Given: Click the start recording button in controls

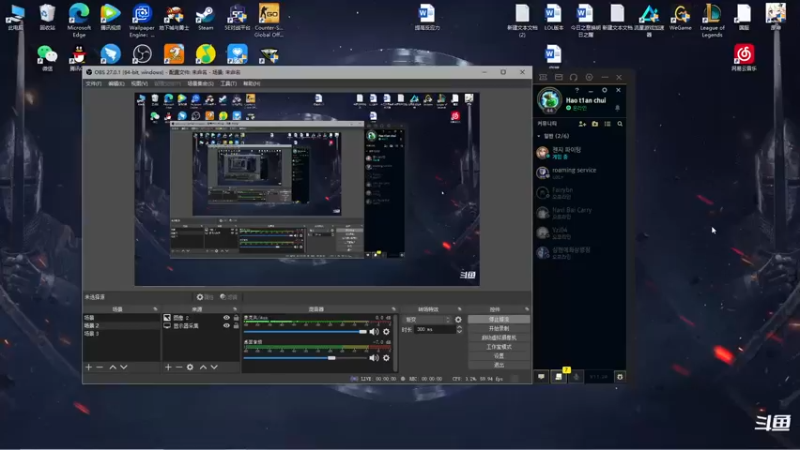Looking at the screenshot, I should pos(498,329).
